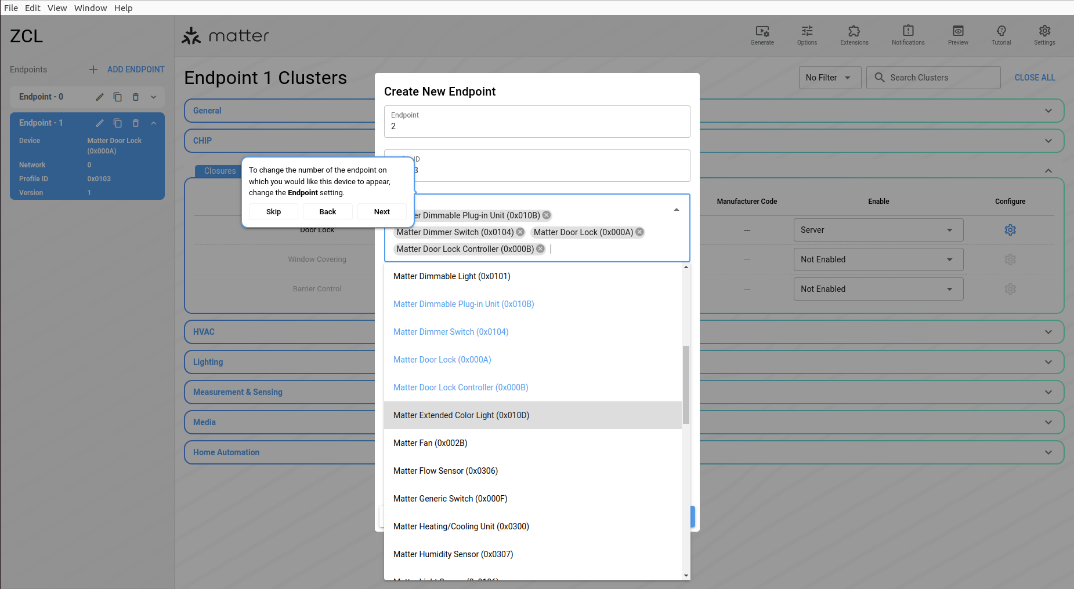Image resolution: width=1074 pixels, height=589 pixels.
Task: Remove Matter Dimmer Switch chip via its X
Action: coord(519,232)
